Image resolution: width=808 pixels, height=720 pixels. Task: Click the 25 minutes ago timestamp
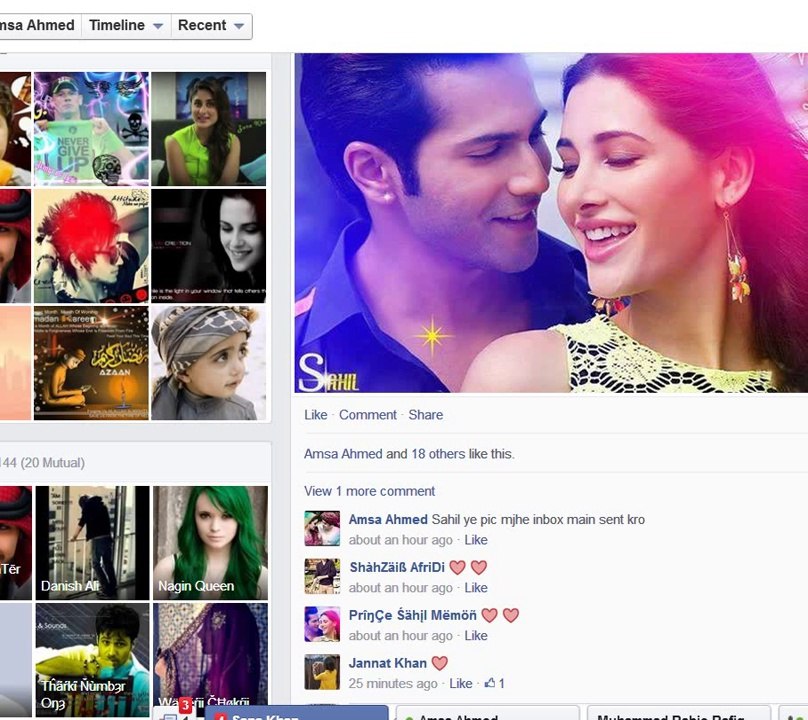click(393, 684)
